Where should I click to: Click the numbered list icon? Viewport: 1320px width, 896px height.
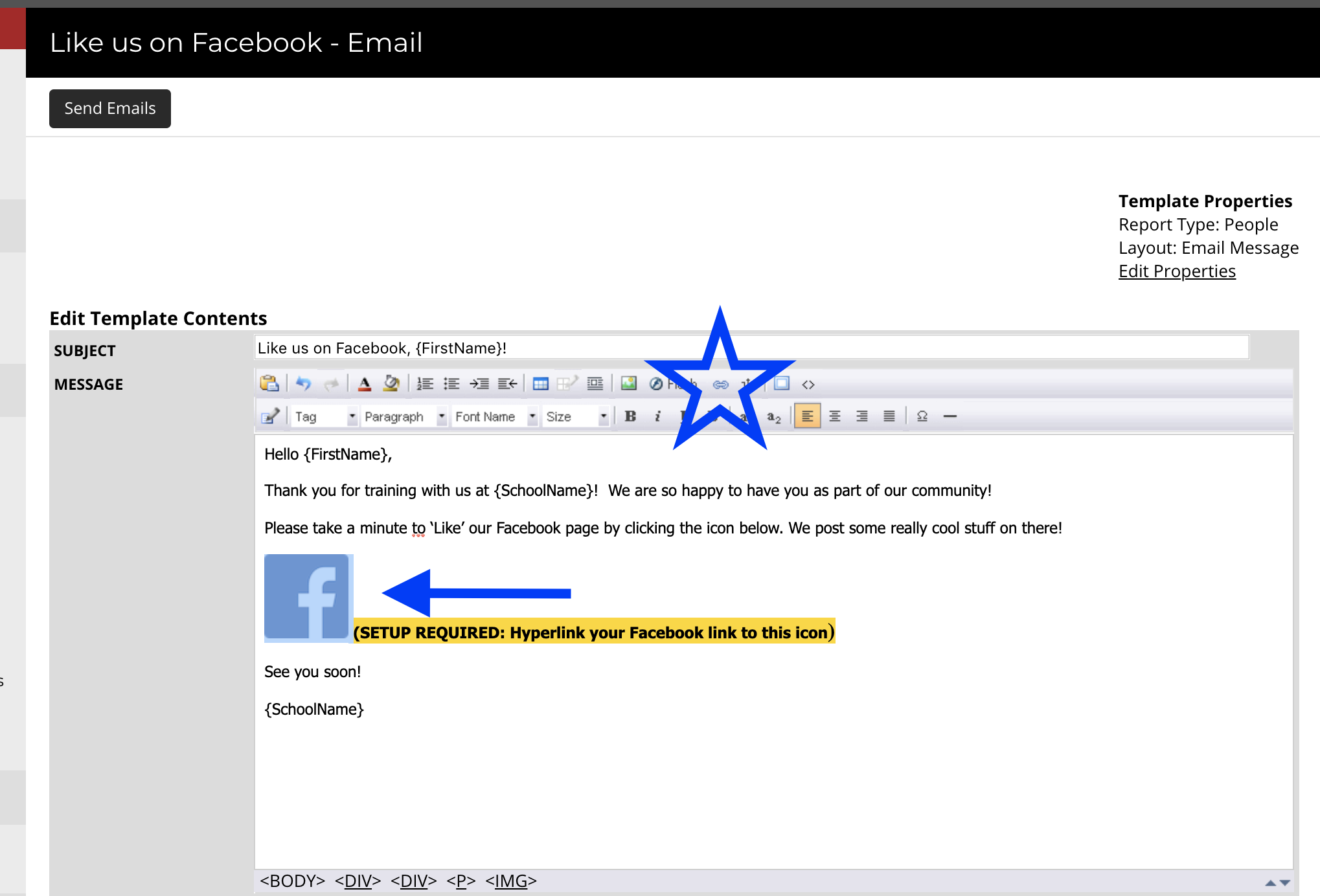(x=425, y=384)
